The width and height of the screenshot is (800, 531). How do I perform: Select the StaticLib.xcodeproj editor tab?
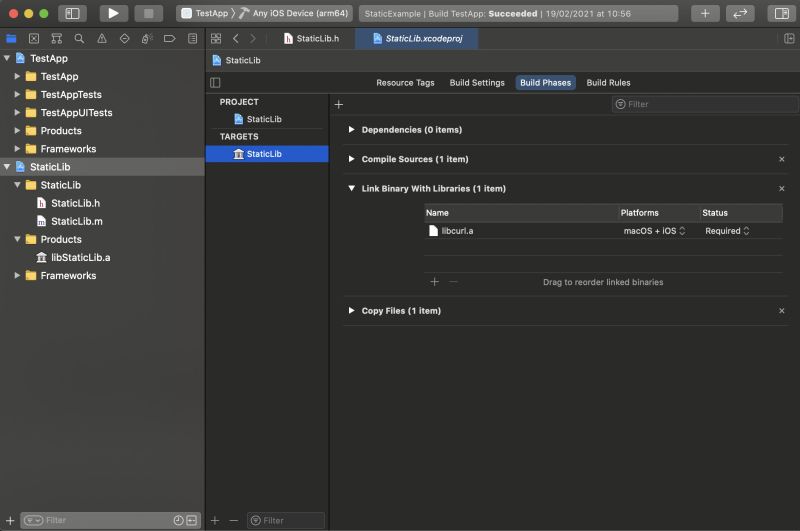(417, 38)
